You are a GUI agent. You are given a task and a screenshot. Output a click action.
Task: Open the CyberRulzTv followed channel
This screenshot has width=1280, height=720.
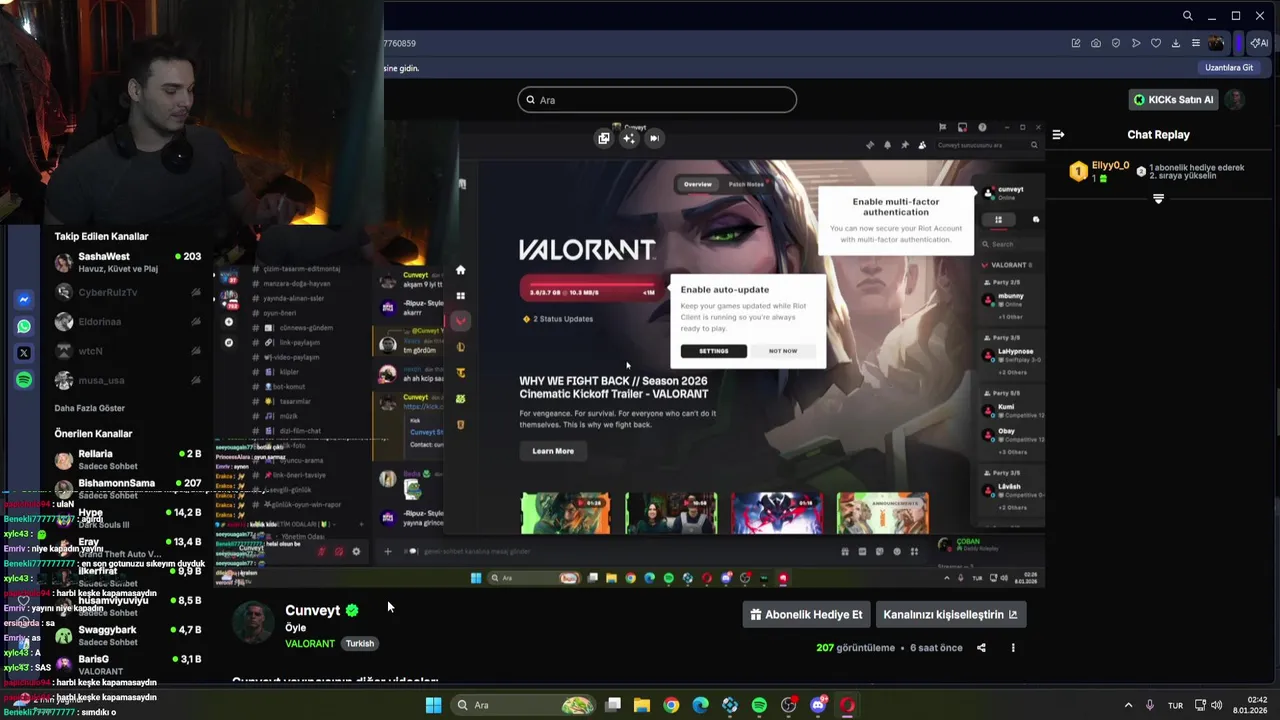tap(128, 292)
